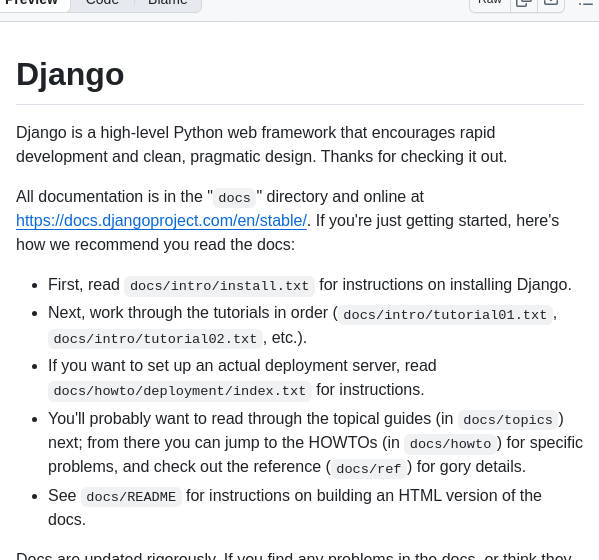The image size is (599, 560).
Task: Open the docs.djangoproject.com stable link
Action: (x=161, y=220)
